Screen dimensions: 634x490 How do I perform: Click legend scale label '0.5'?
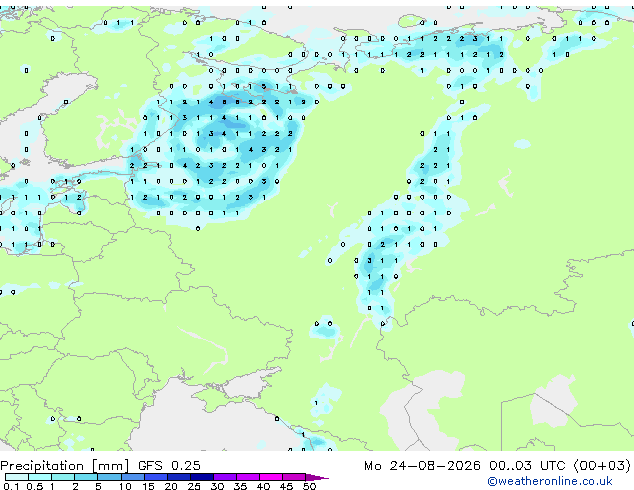[x=35, y=486]
